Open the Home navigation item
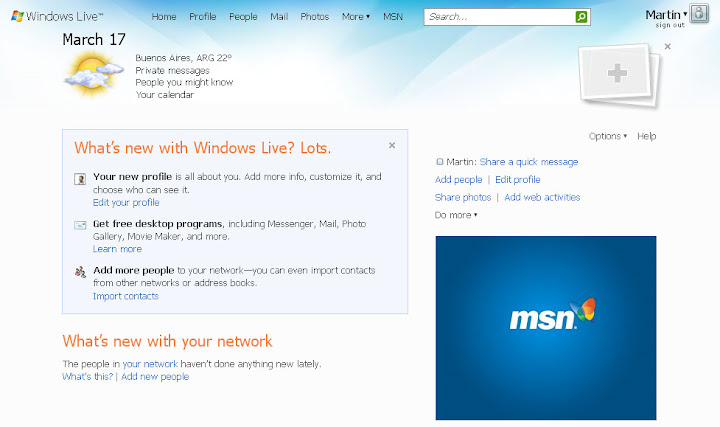 (164, 17)
